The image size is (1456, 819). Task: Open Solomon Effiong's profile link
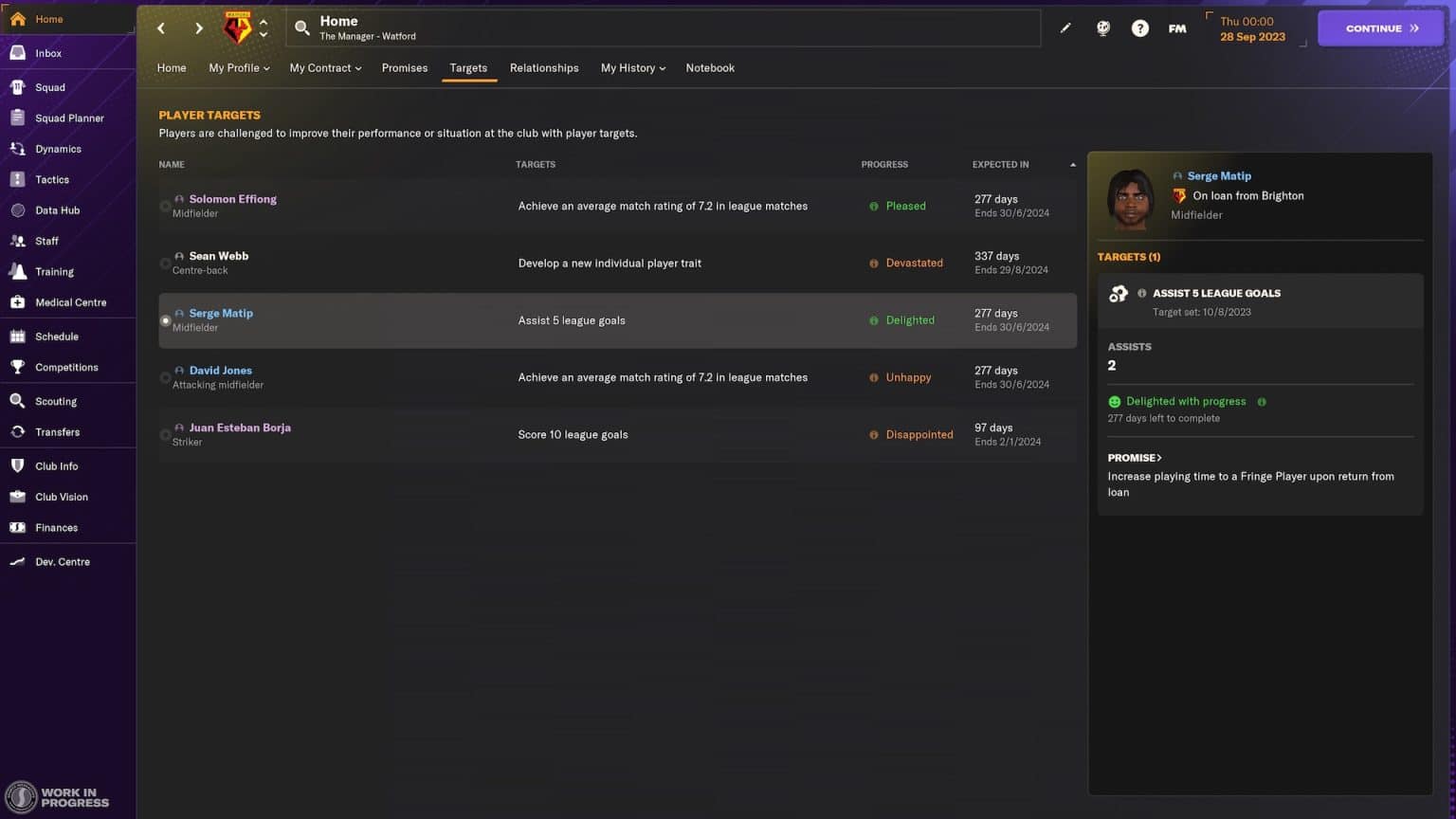[x=232, y=199]
